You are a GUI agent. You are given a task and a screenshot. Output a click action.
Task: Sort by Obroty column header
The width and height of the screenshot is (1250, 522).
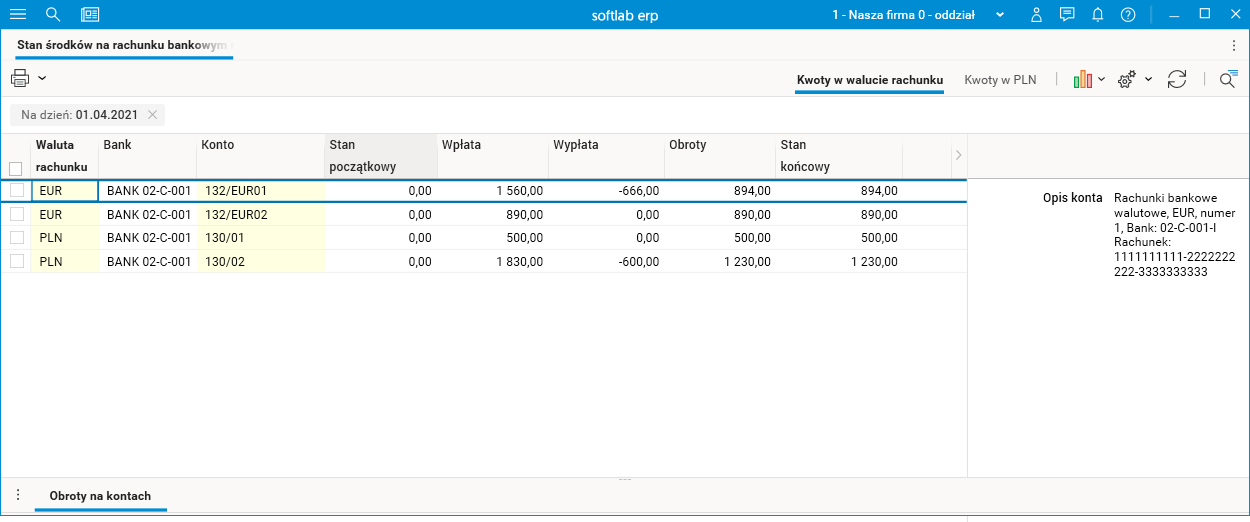click(720, 155)
